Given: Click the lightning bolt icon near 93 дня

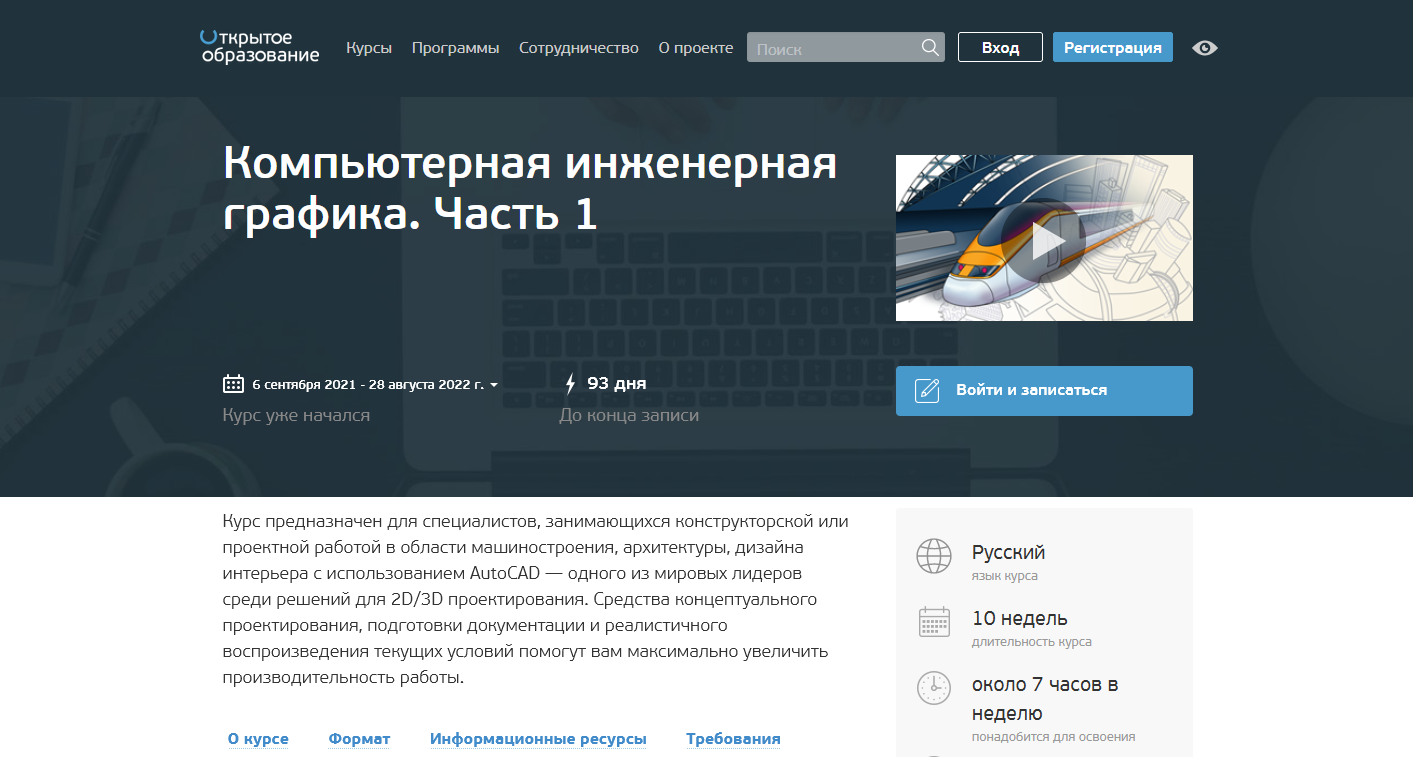Looking at the screenshot, I should [x=570, y=383].
